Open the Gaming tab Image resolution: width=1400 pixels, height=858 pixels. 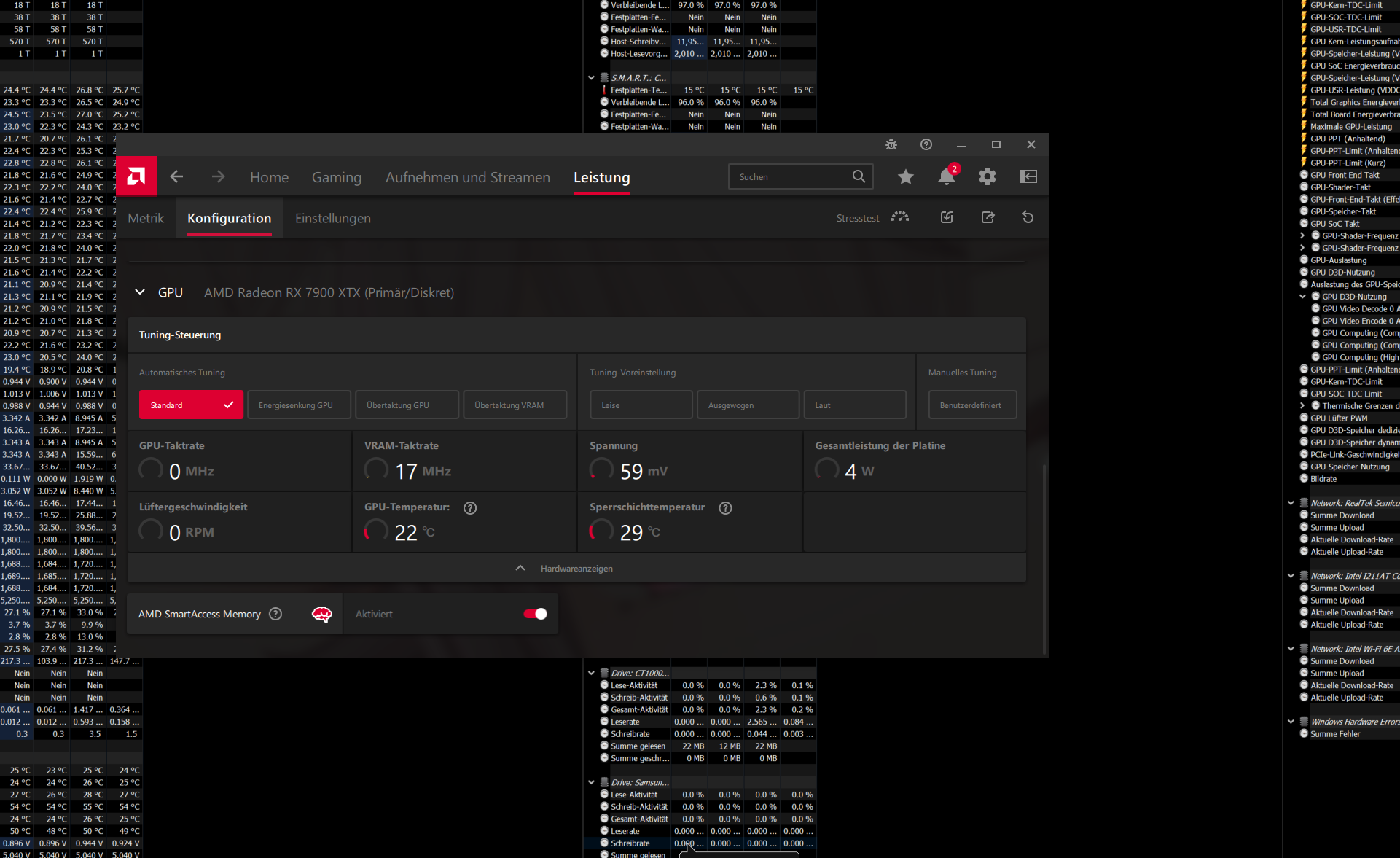[x=337, y=177]
